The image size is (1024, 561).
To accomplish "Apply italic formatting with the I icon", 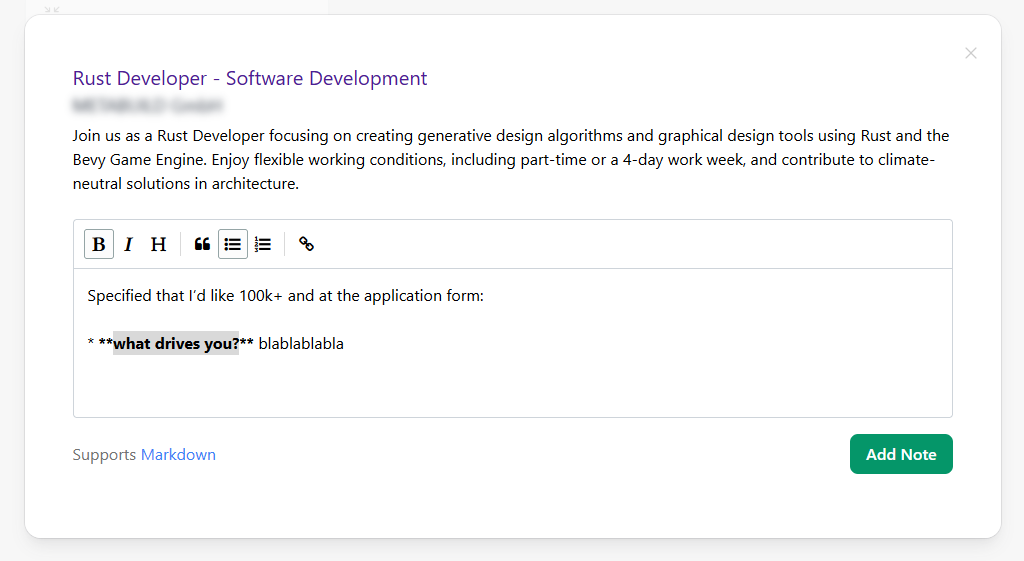I will pyautogui.click(x=129, y=244).
